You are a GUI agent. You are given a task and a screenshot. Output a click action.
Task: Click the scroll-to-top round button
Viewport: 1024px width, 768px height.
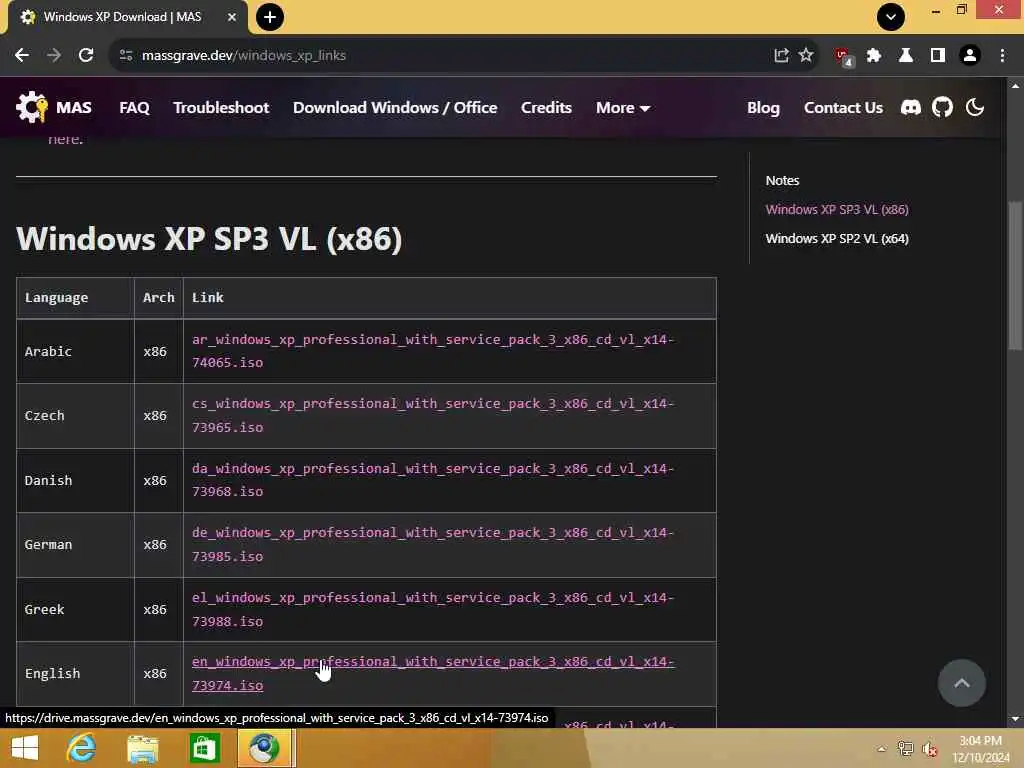click(x=961, y=683)
